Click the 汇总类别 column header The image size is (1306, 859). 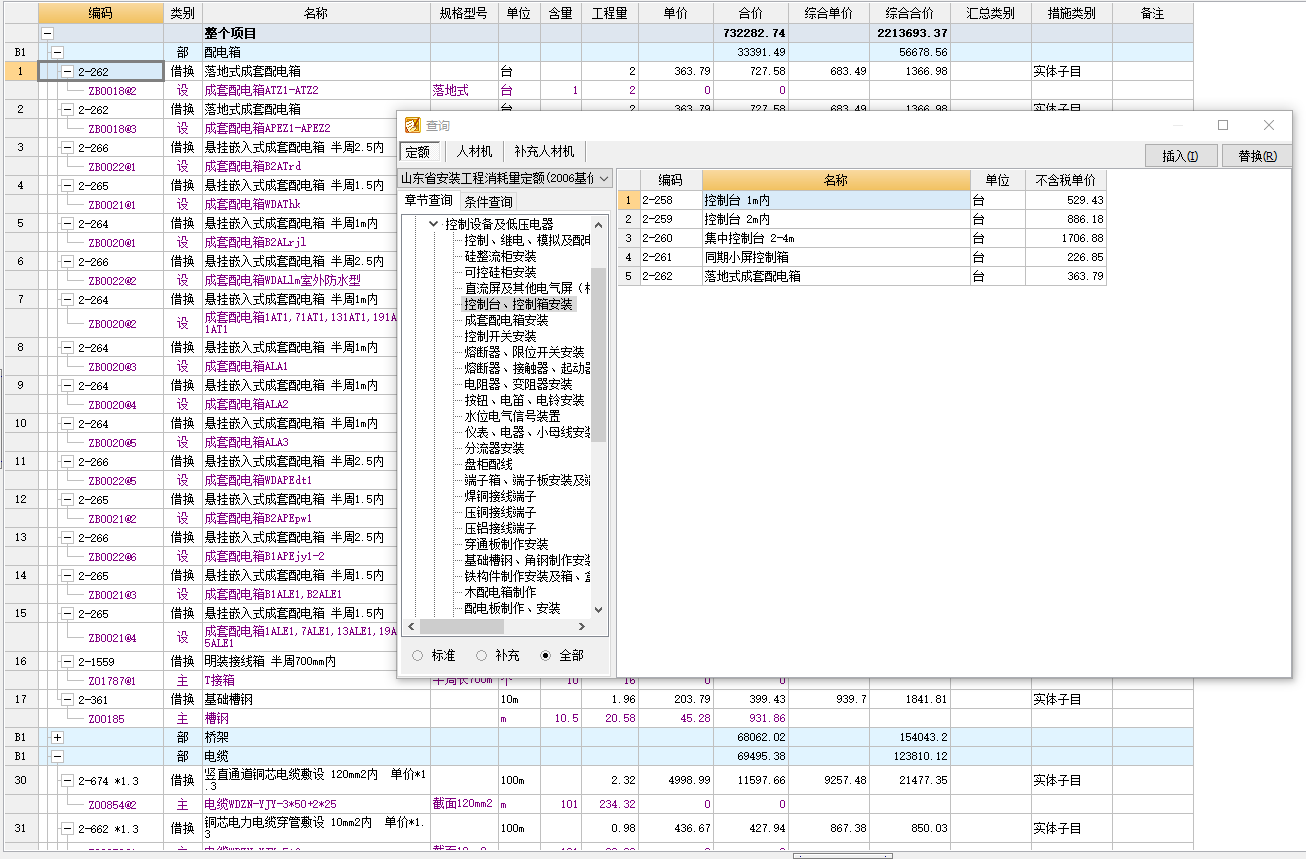click(x=991, y=13)
